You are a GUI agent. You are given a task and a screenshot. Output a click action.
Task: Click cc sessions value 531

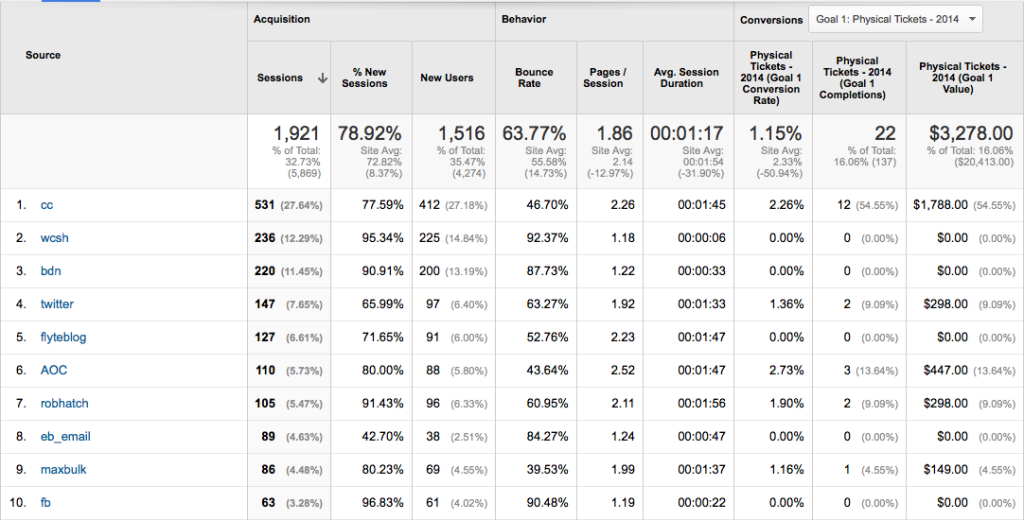(264, 205)
